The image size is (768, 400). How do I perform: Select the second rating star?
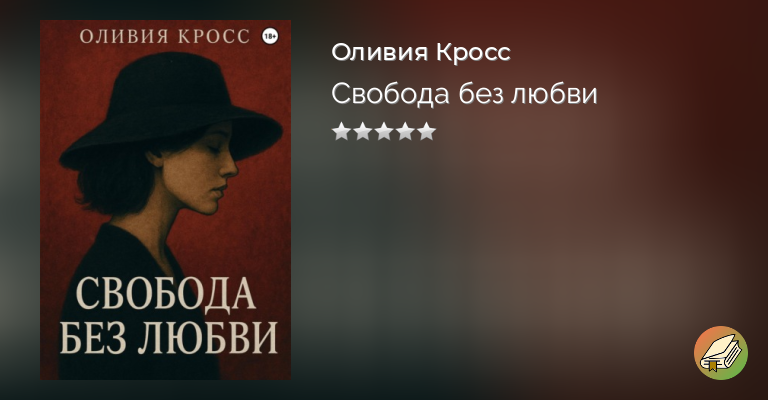(x=362, y=131)
